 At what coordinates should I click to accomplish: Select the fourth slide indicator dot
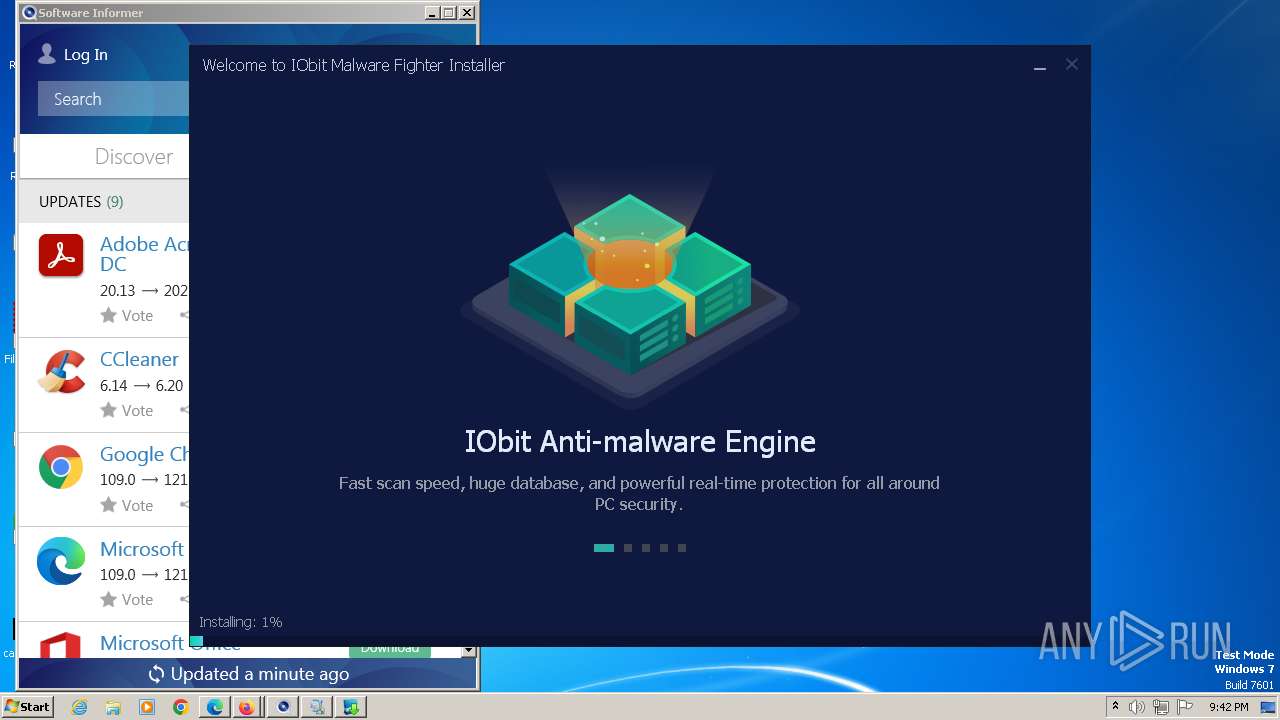pyautogui.click(x=664, y=548)
